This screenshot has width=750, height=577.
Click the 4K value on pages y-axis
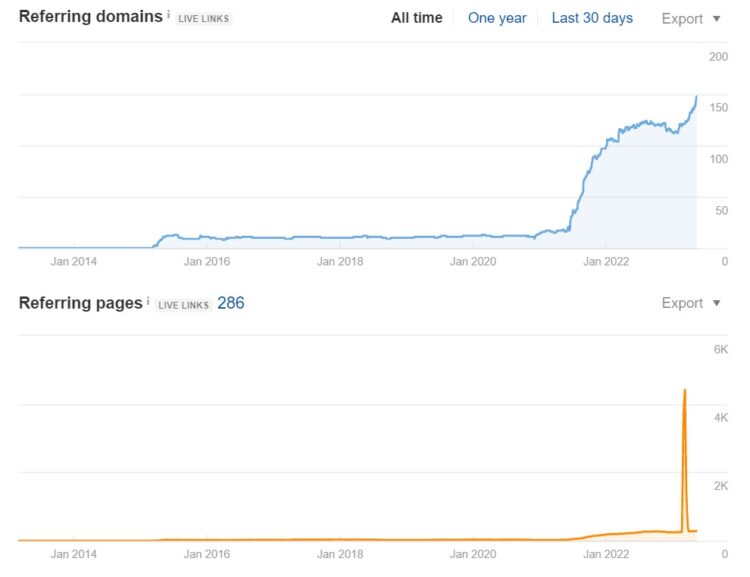[x=721, y=418]
